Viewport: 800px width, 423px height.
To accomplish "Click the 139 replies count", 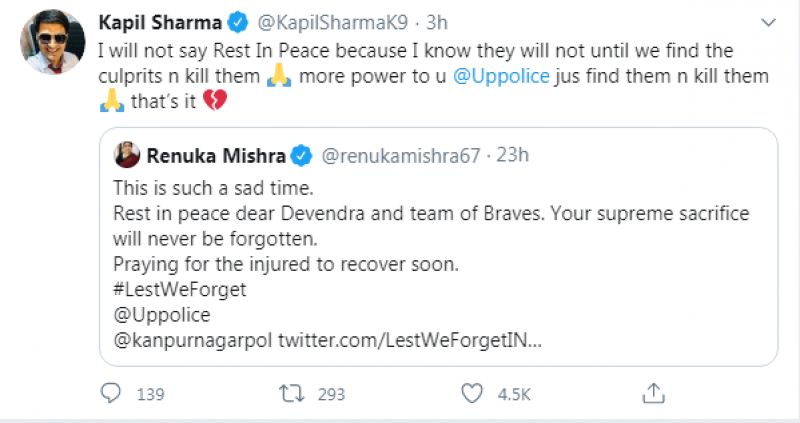I will pyautogui.click(x=150, y=393).
